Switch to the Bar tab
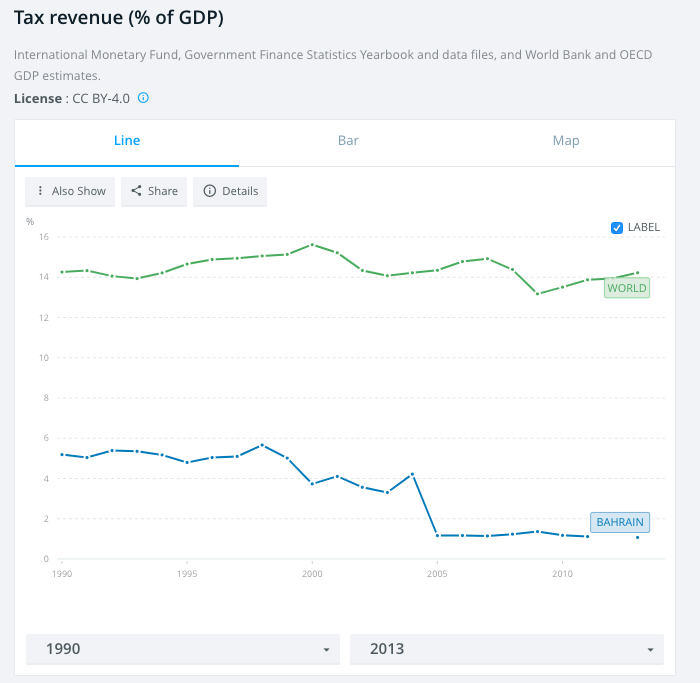This screenshot has width=700, height=683. click(348, 141)
